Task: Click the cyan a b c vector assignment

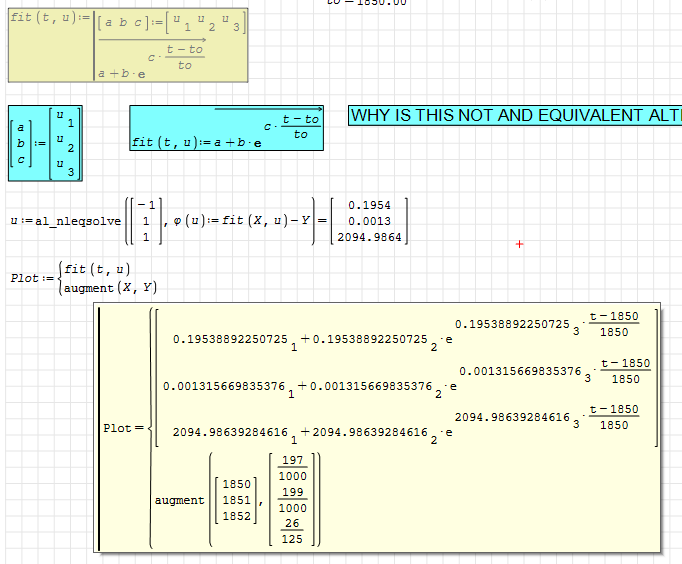Action: 45,143
